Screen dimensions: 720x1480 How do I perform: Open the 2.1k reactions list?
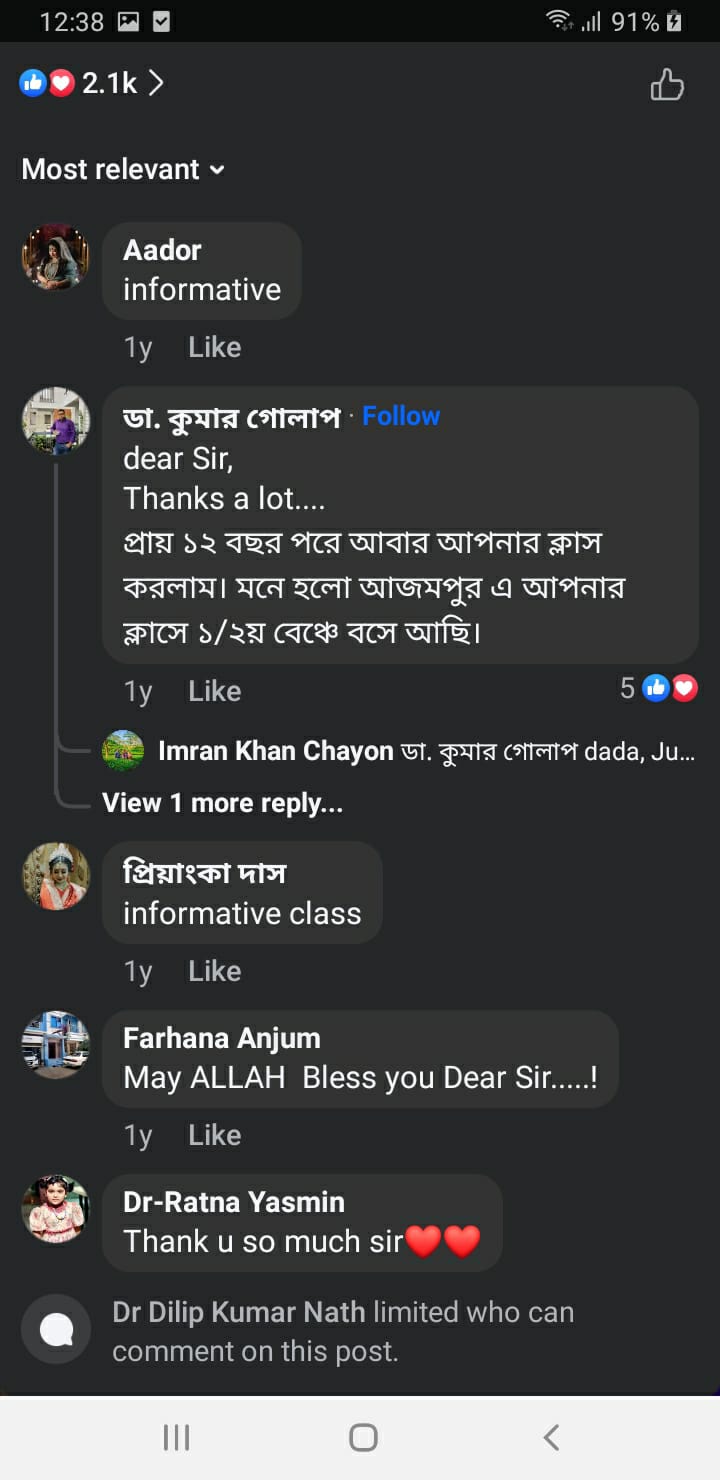click(x=92, y=83)
